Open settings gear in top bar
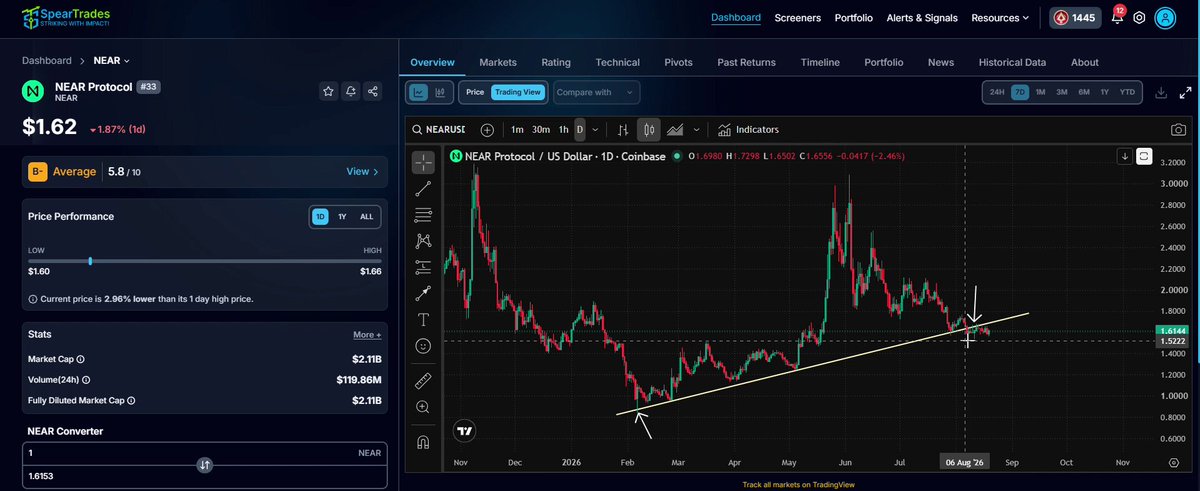The image size is (1200, 491). click(1139, 17)
